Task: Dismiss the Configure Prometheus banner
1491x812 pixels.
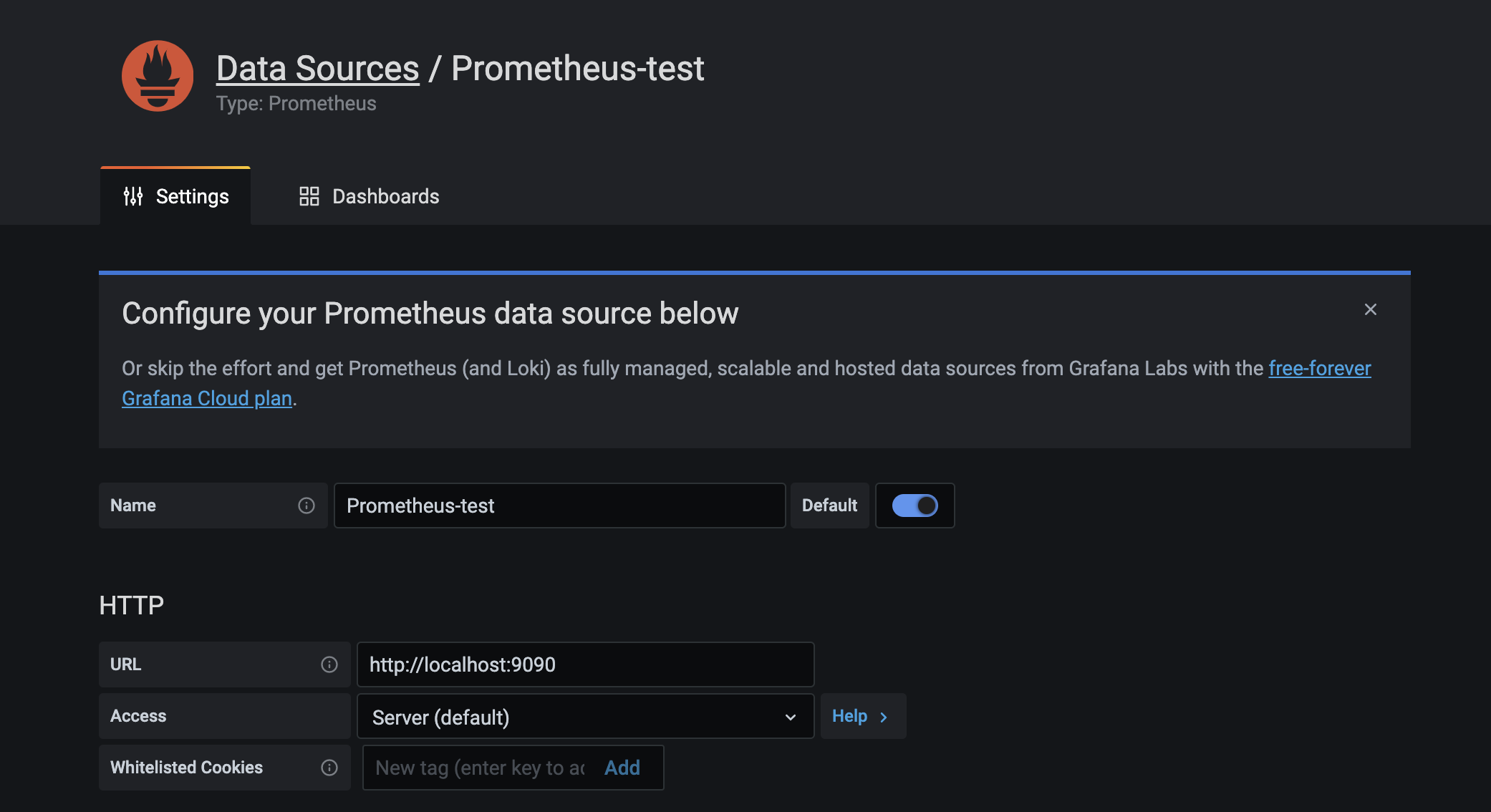Action: coord(1370,309)
